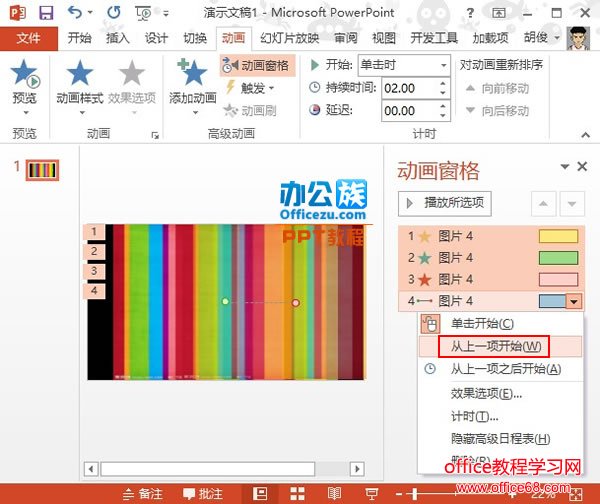Click into the Delay field 00.00
The height and width of the screenshot is (504, 600).
(x=409, y=111)
